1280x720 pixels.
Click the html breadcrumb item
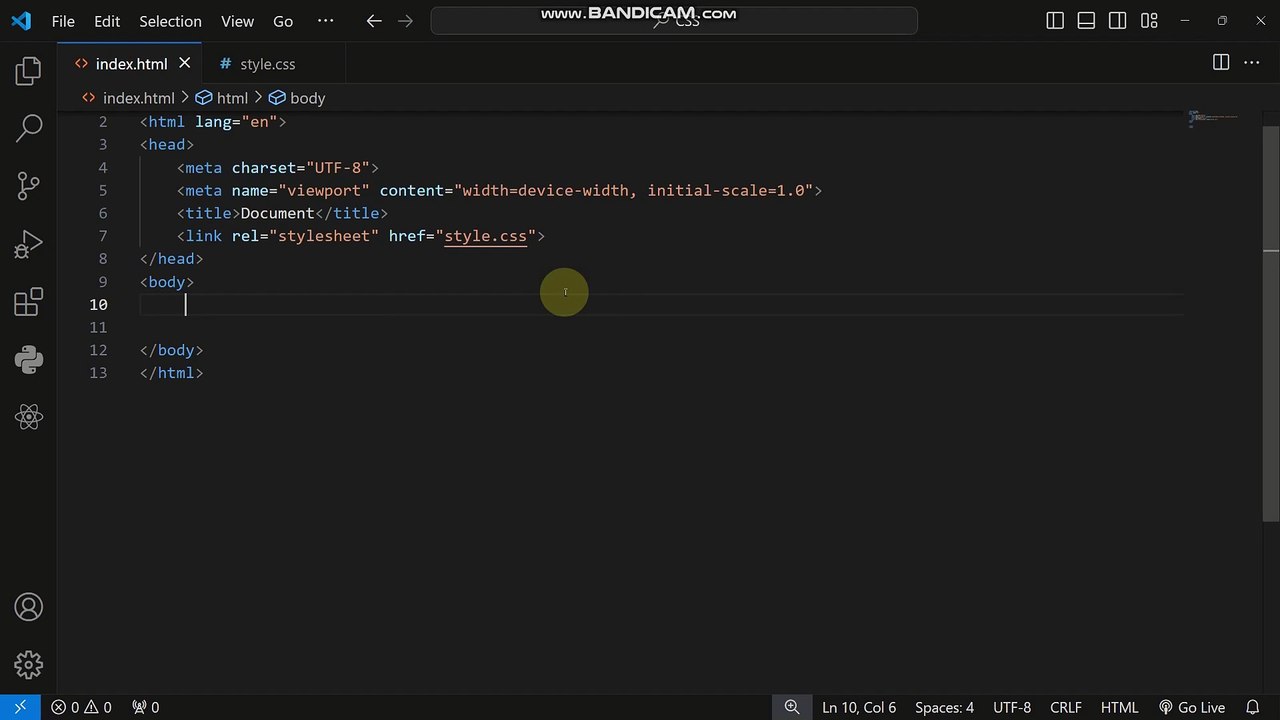221,98
